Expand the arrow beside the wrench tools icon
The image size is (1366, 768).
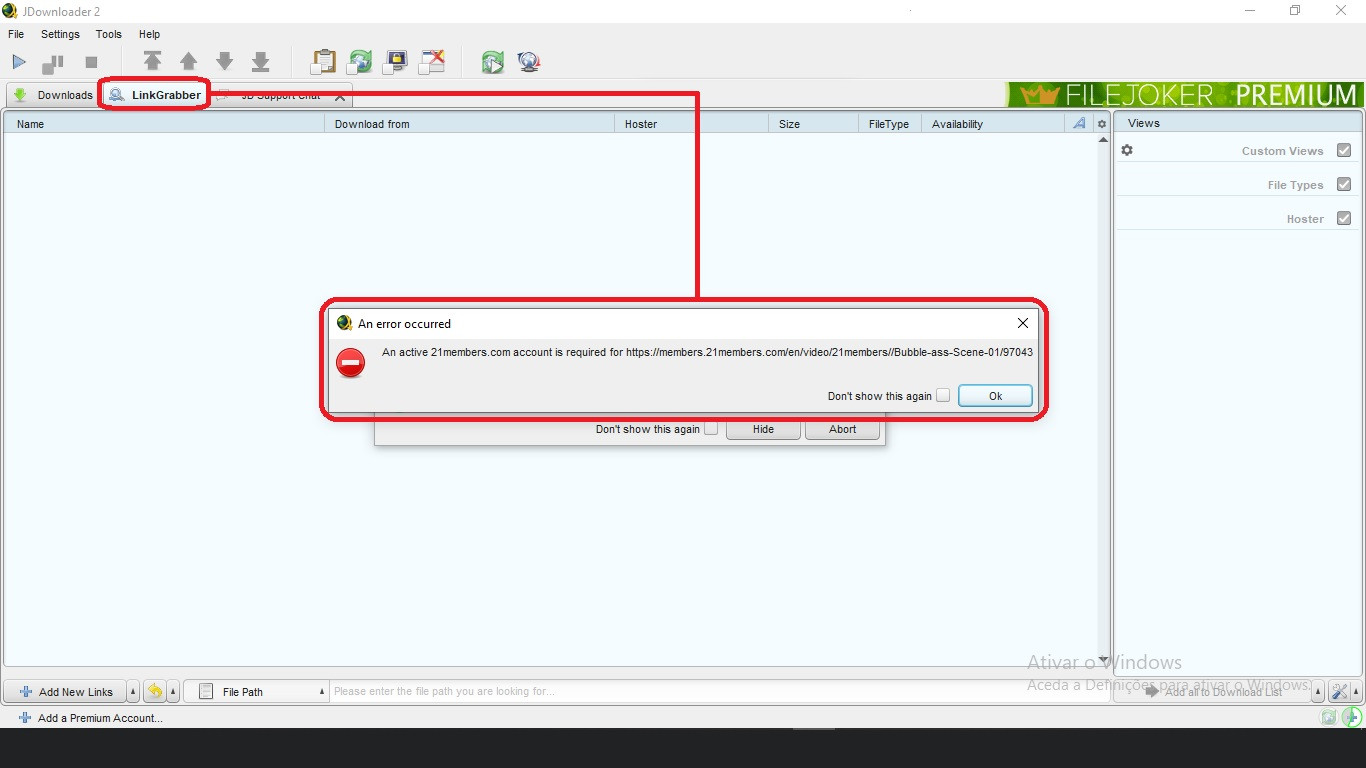coord(1357,692)
